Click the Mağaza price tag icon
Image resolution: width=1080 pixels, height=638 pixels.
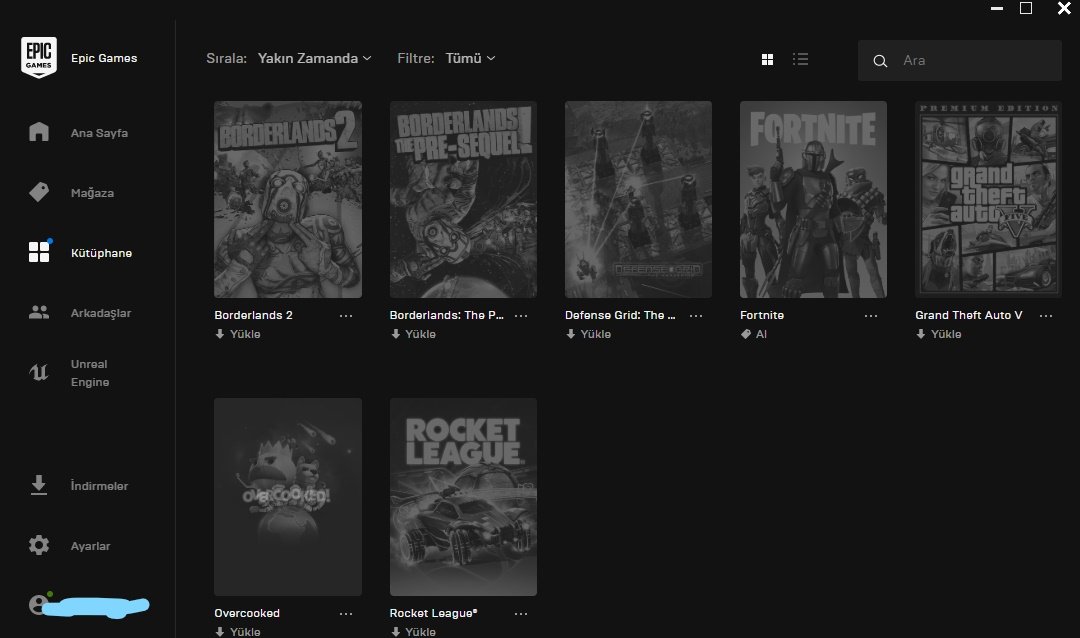(39, 192)
